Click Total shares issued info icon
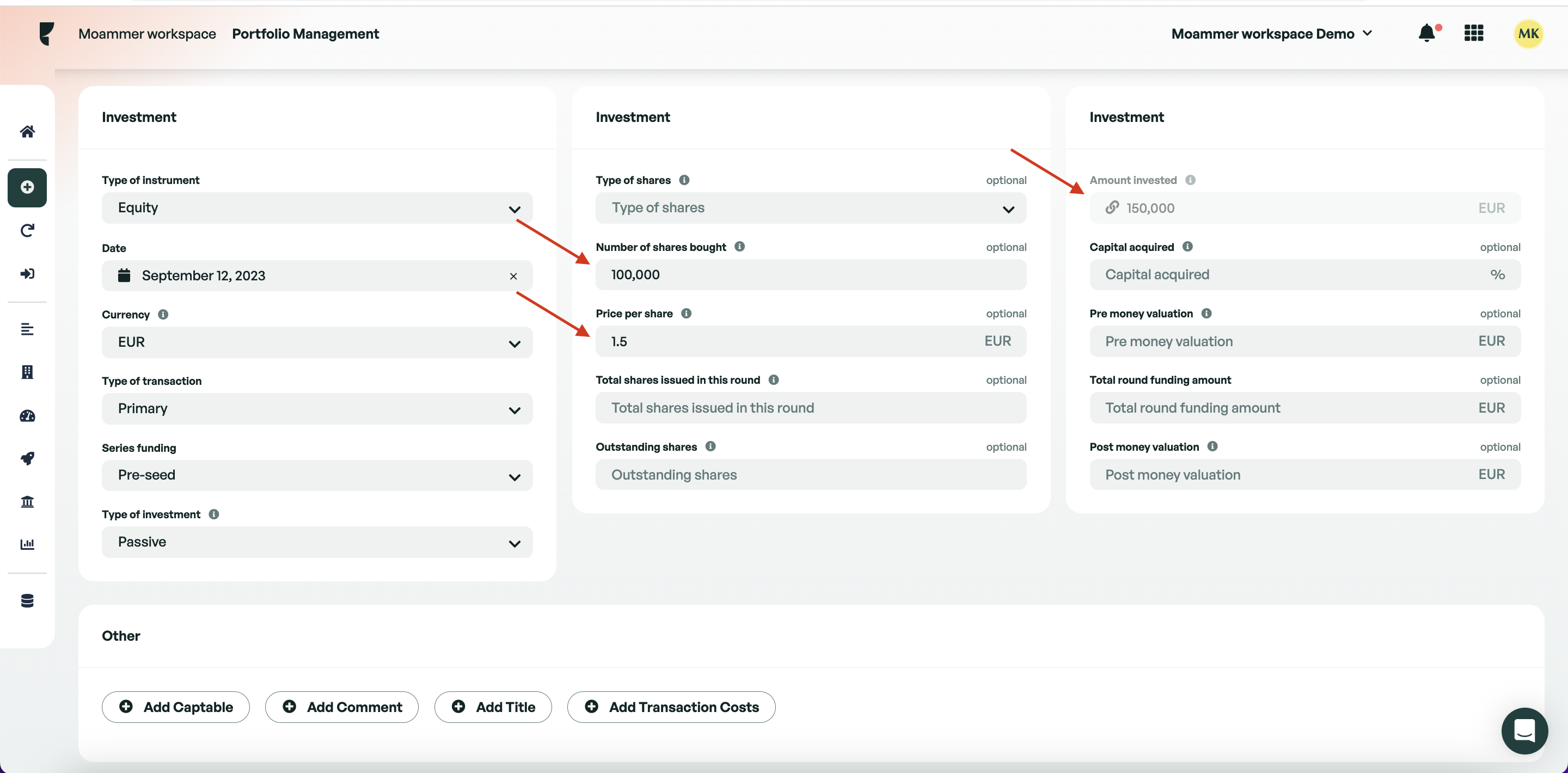 pos(774,380)
